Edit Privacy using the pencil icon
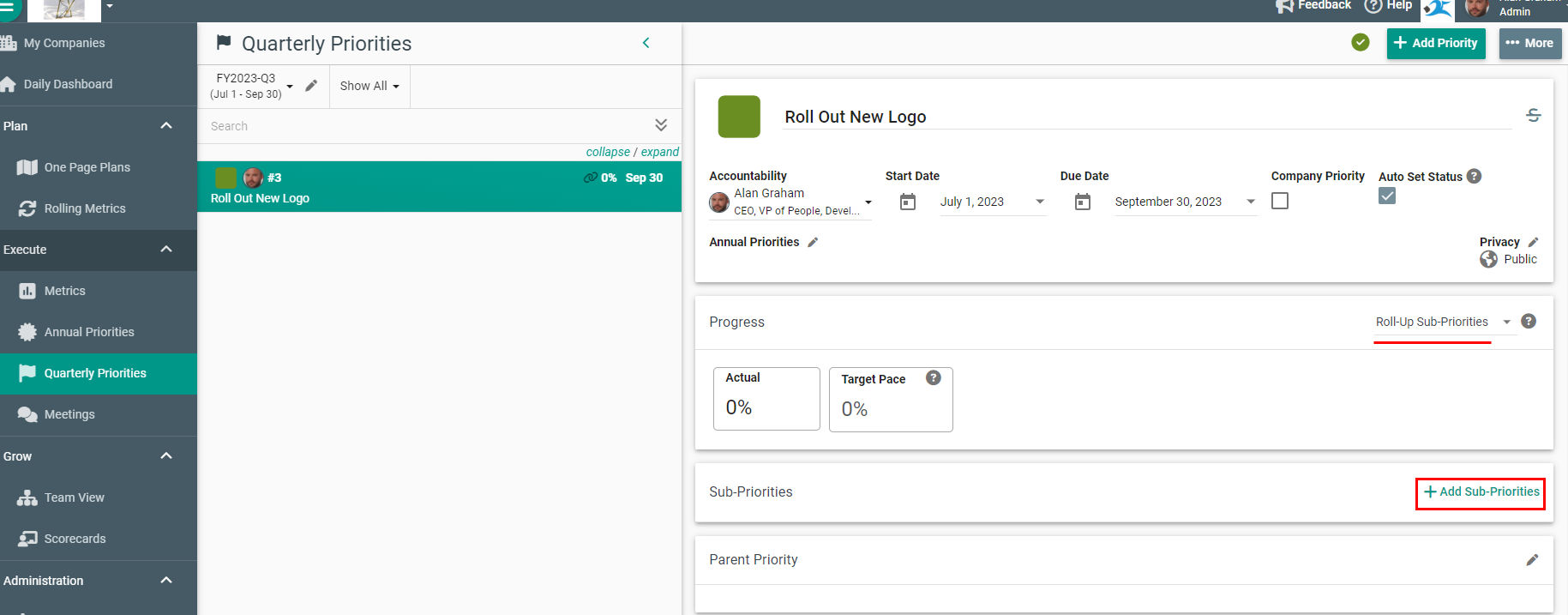 coord(1533,243)
